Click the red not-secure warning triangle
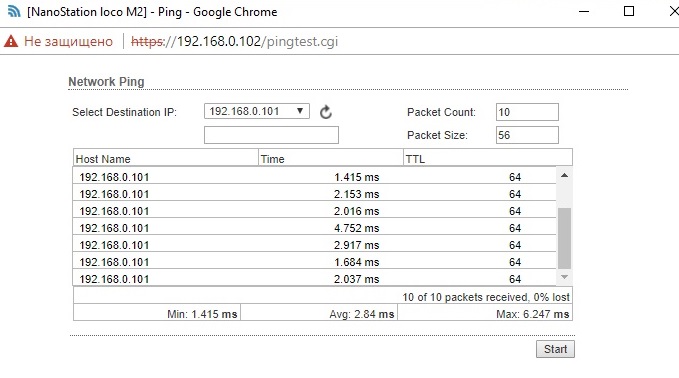The height and width of the screenshot is (378, 679). coord(11,41)
